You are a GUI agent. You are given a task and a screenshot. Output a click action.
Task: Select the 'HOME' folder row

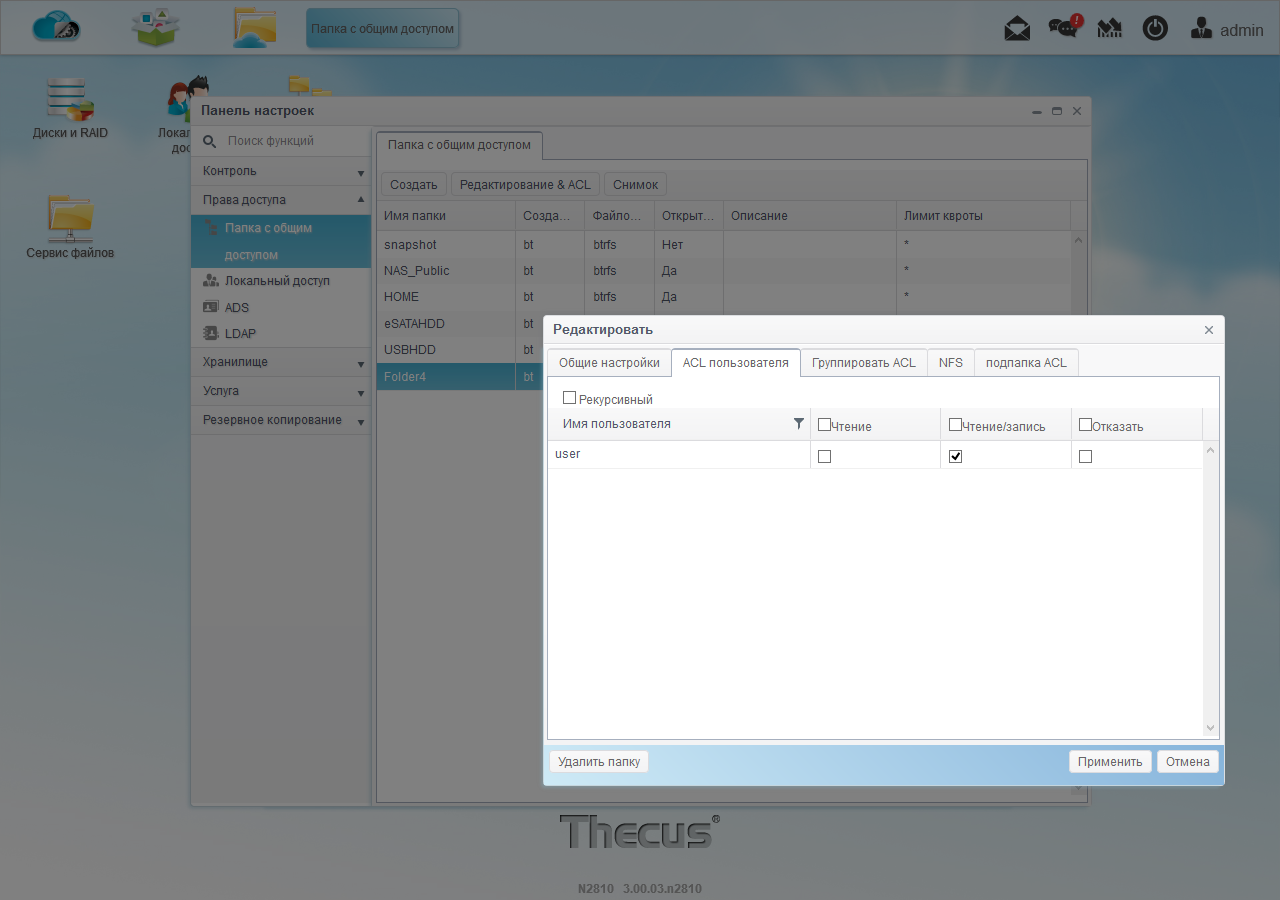[x=725, y=297]
